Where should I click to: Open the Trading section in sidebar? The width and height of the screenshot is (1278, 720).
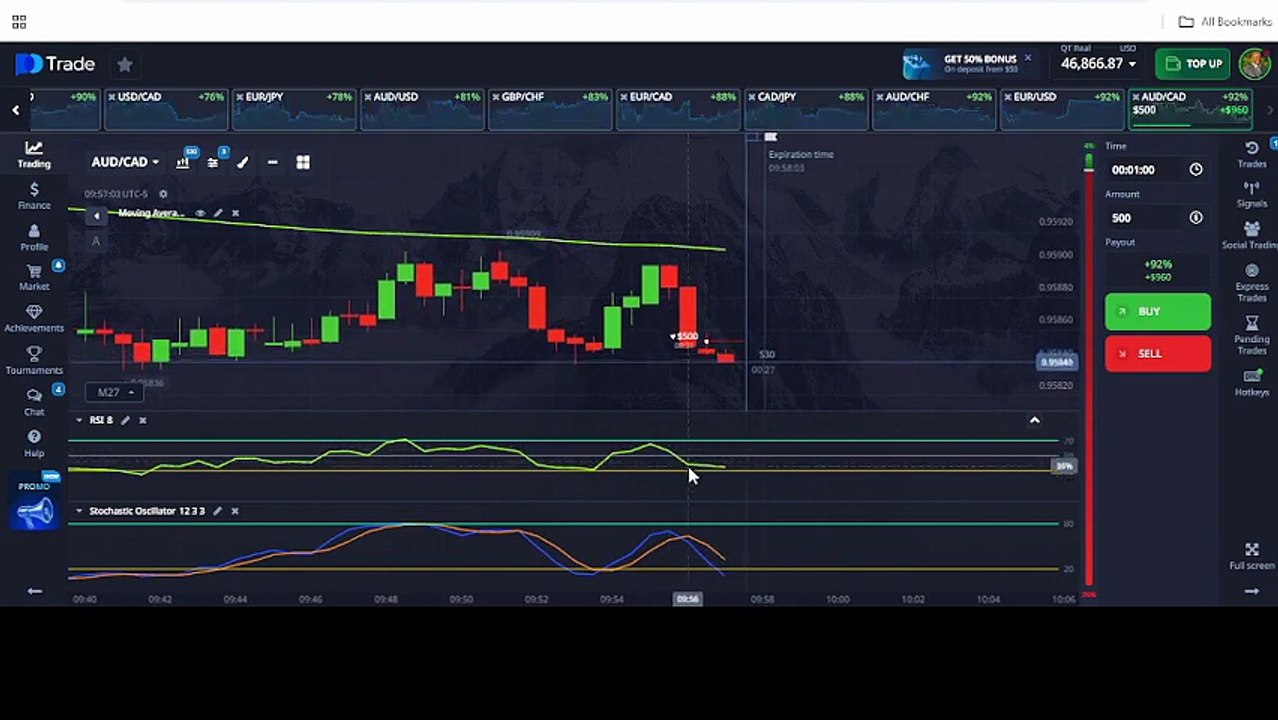(33, 154)
